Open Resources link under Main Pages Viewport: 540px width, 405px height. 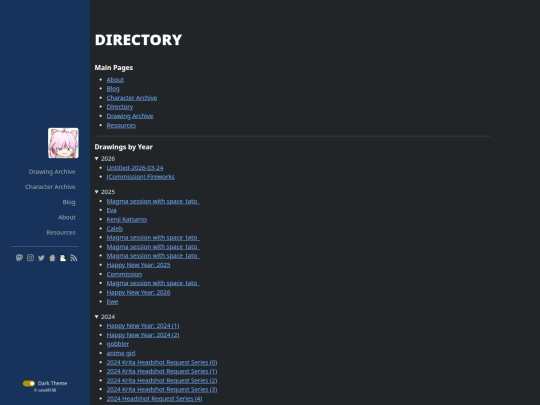click(121, 125)
